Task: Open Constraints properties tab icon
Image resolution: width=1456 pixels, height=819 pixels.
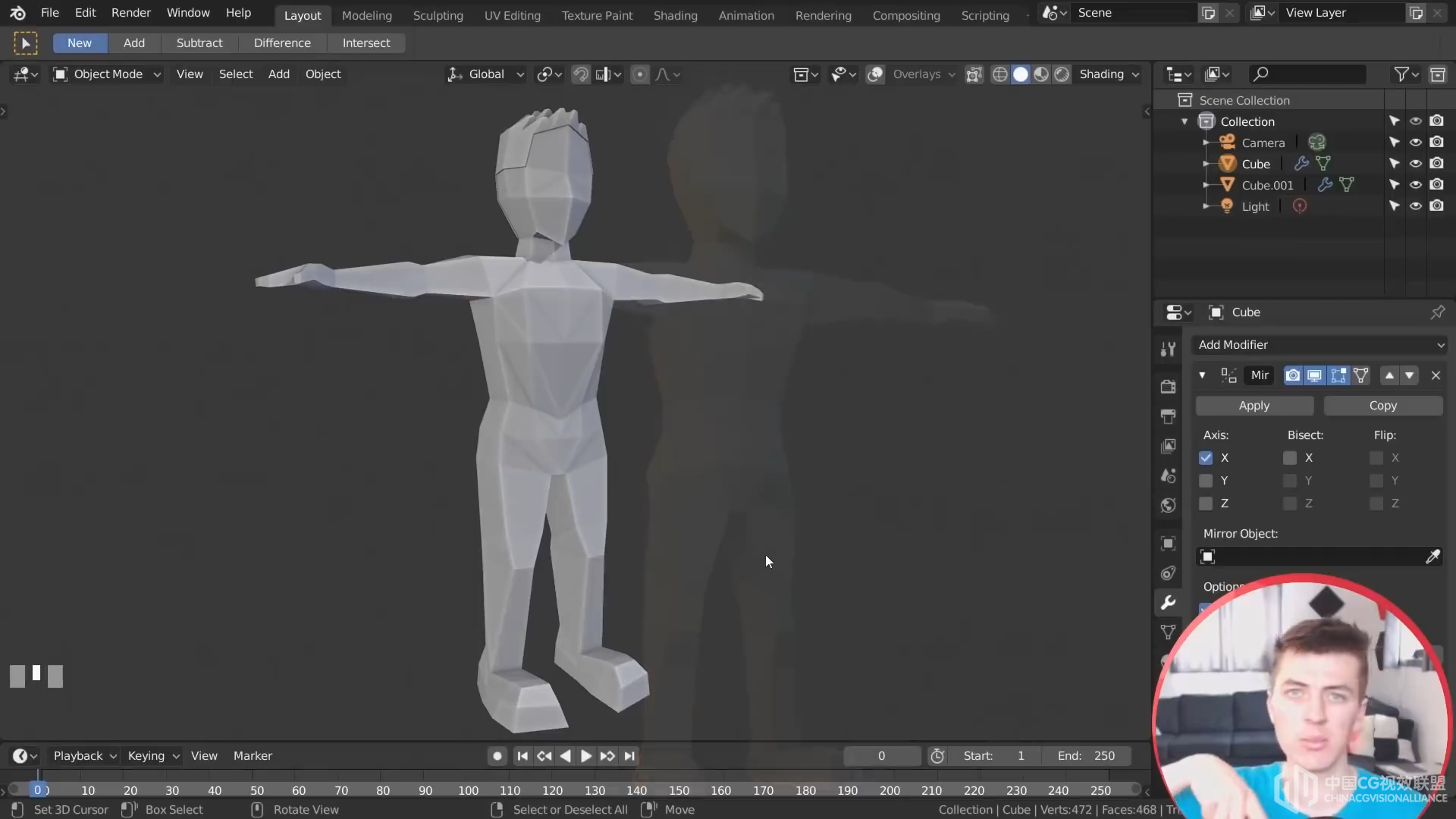Action: (1168, 573)
